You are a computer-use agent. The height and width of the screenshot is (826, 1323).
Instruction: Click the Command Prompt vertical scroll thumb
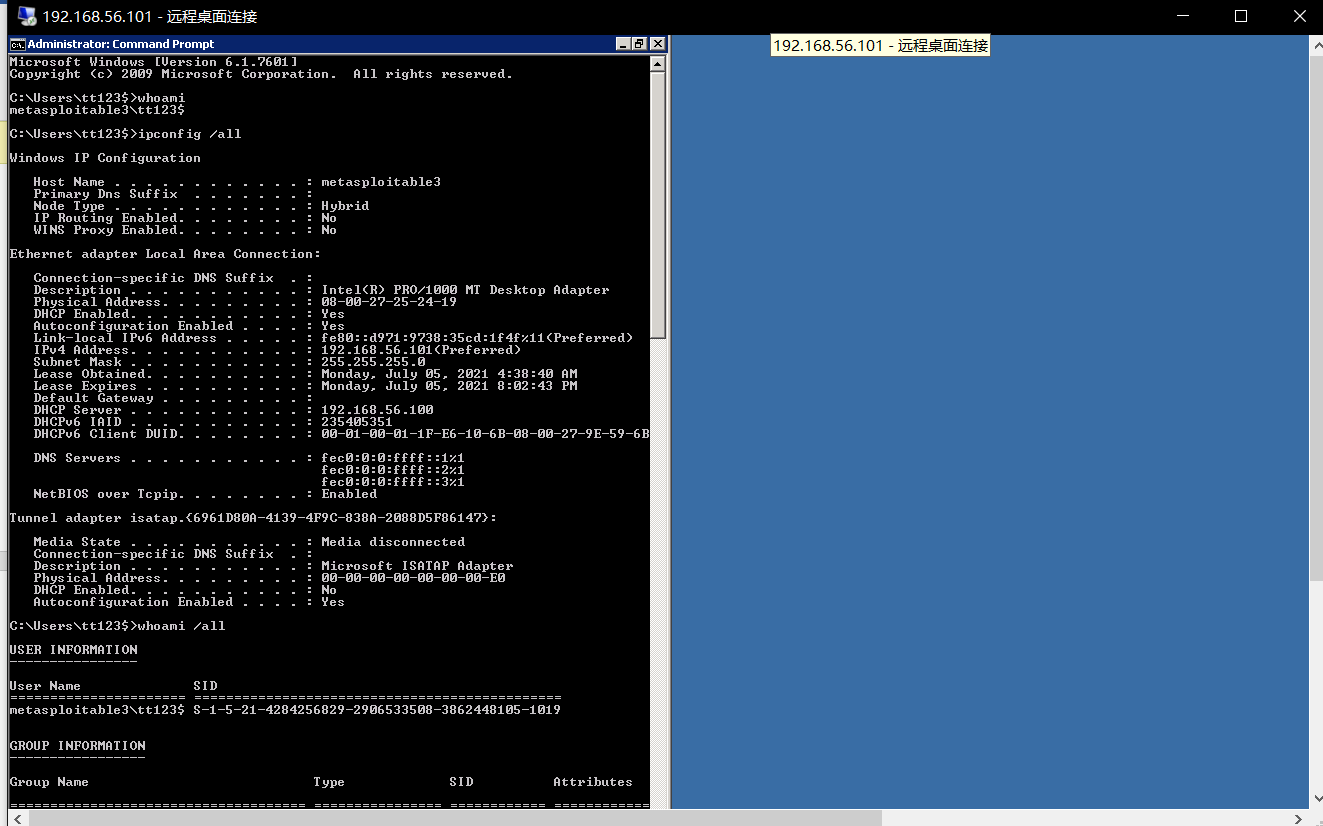pyautogui.click(x=657, y=205)
